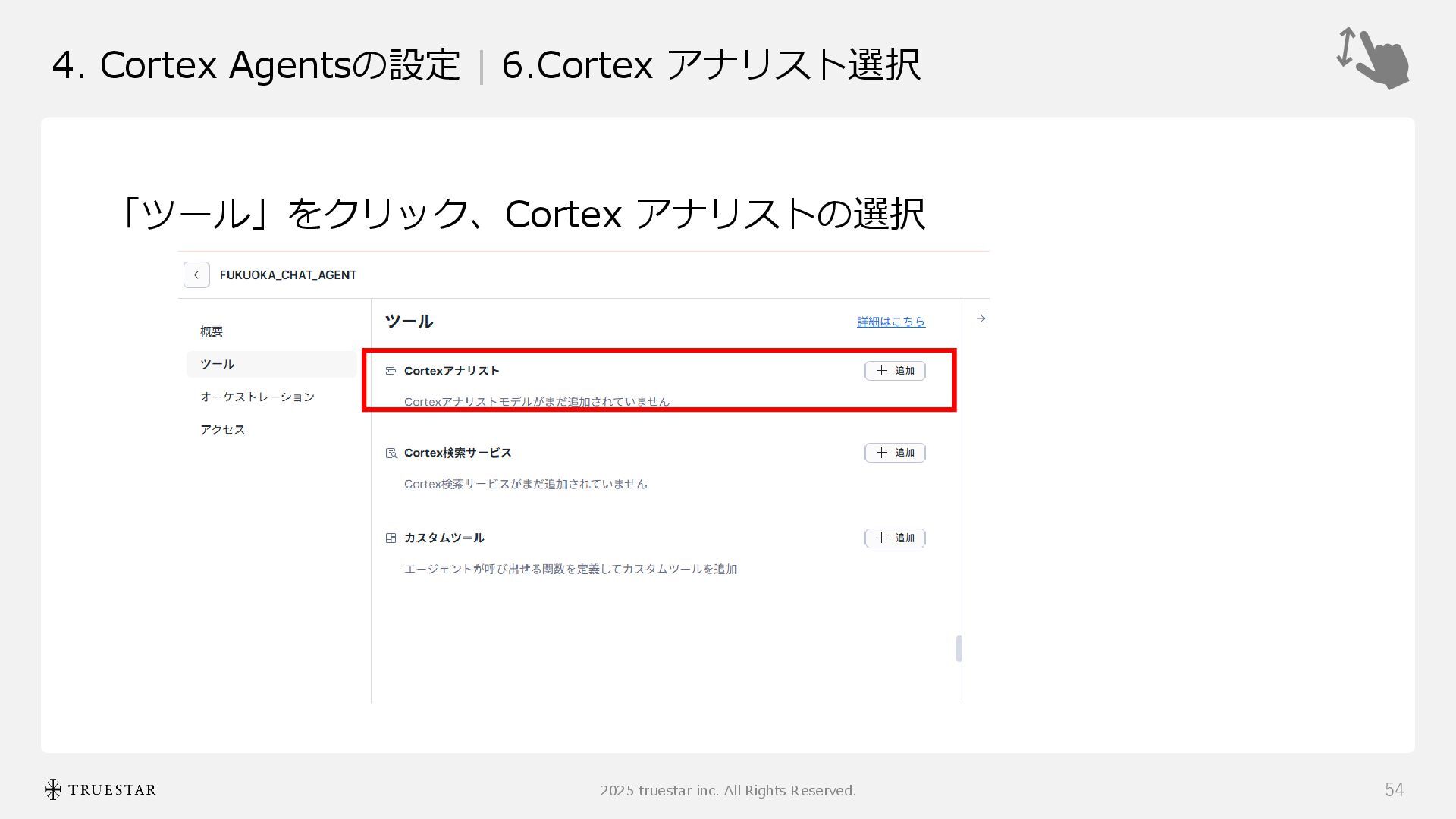The width and height of the screenshot is (1456, 819).
Task: Click plus icon in Cortexアナリスト 追加 button
Action: tap(881, 371)
